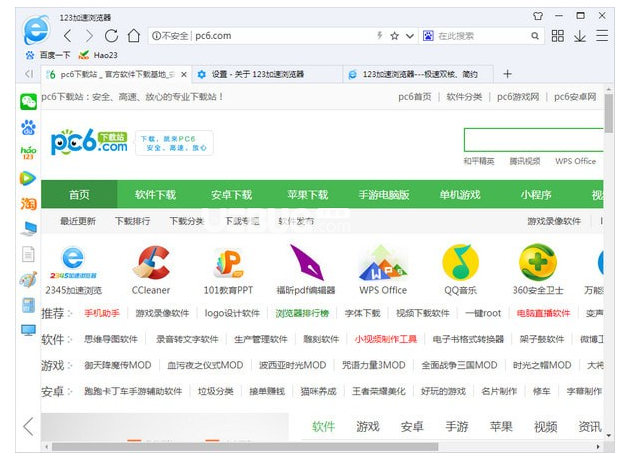Close the pc6下载站 tab
This screenshot has height=460, width=623.
click(x=184, y=74)
